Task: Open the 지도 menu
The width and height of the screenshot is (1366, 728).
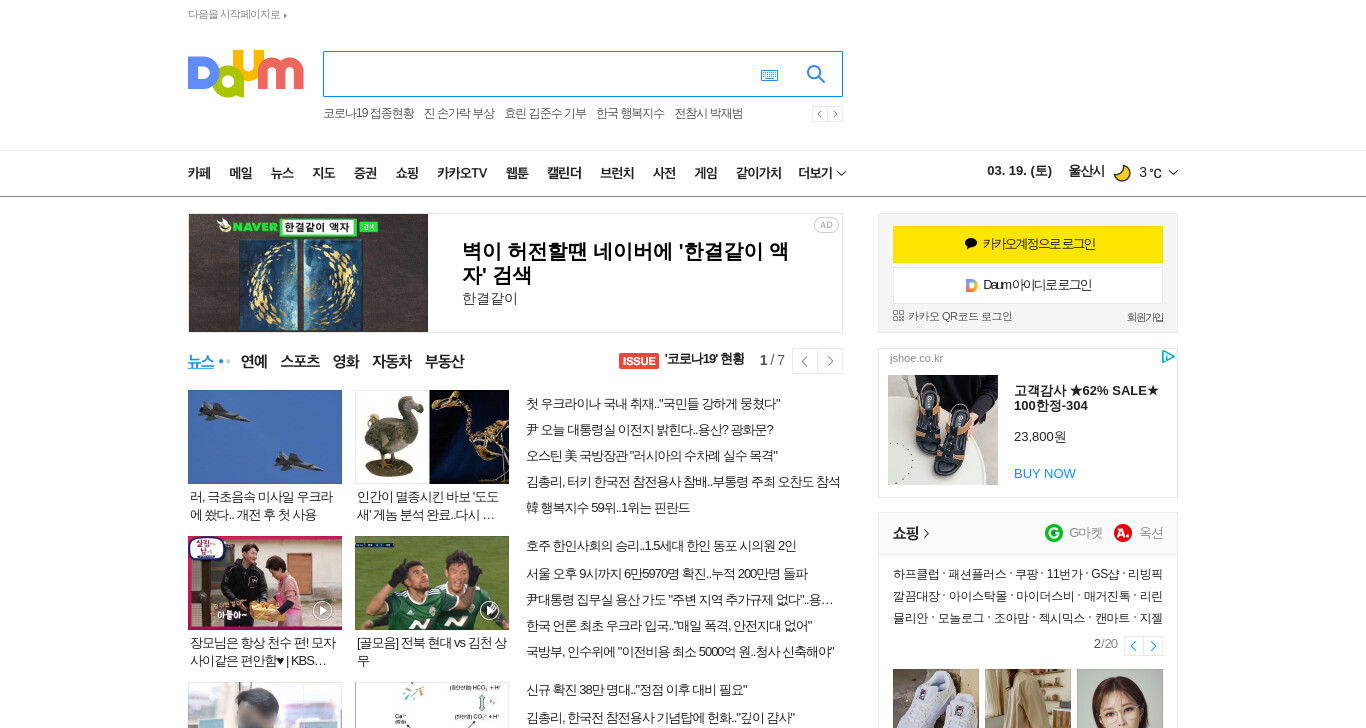Action: [324, 173]
